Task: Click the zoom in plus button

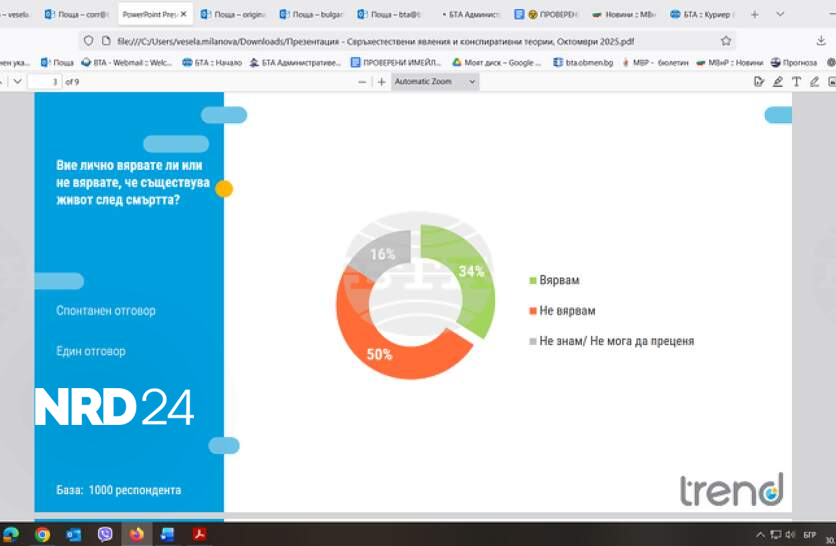Action: point(381,82)
